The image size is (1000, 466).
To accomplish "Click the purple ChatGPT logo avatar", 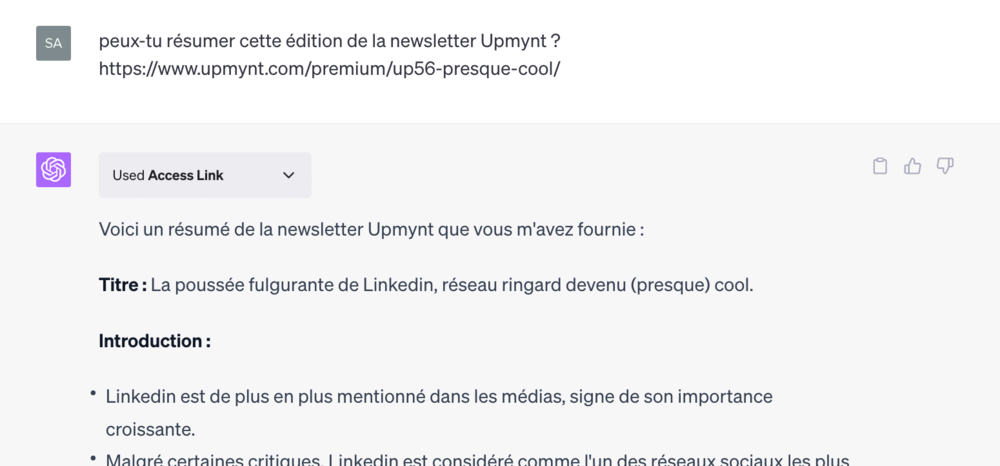I will pyautogui.click(x=54, y=170).
